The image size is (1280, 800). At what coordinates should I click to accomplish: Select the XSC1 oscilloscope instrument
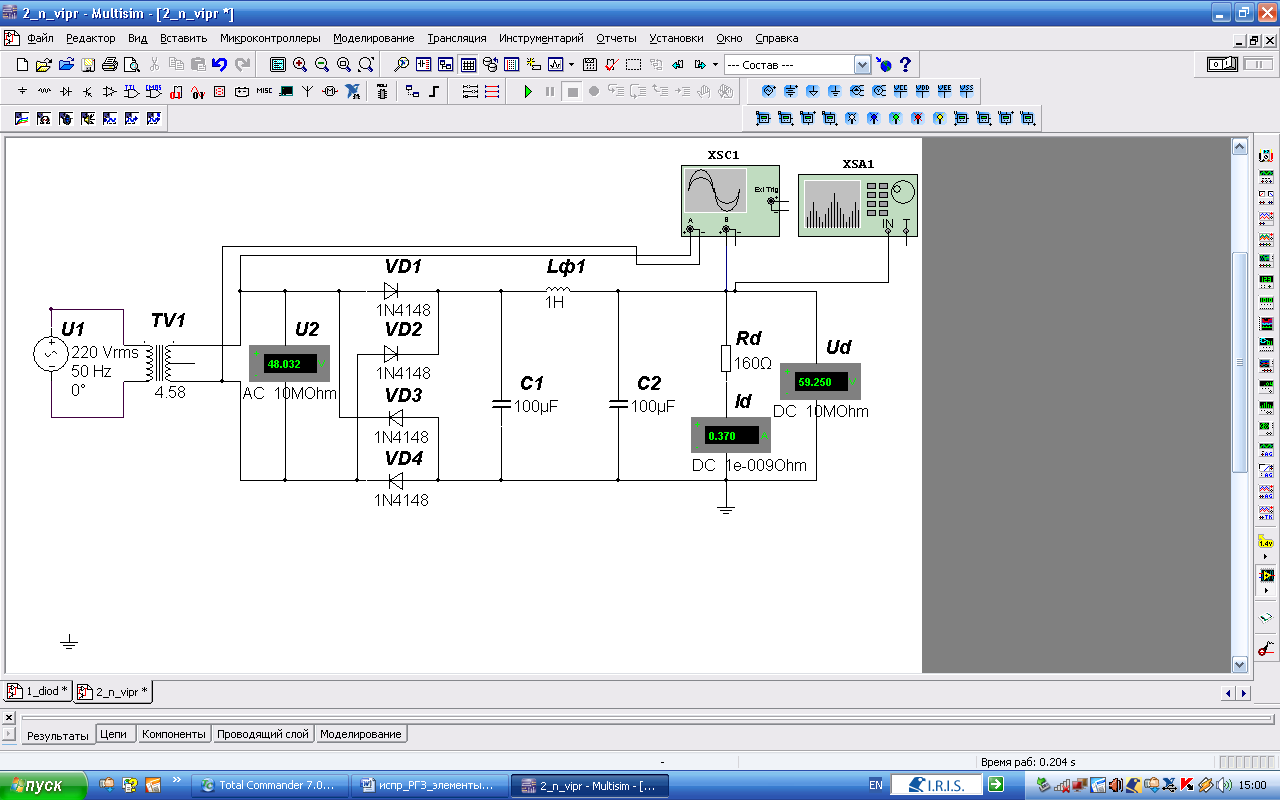tap(730, 200)
